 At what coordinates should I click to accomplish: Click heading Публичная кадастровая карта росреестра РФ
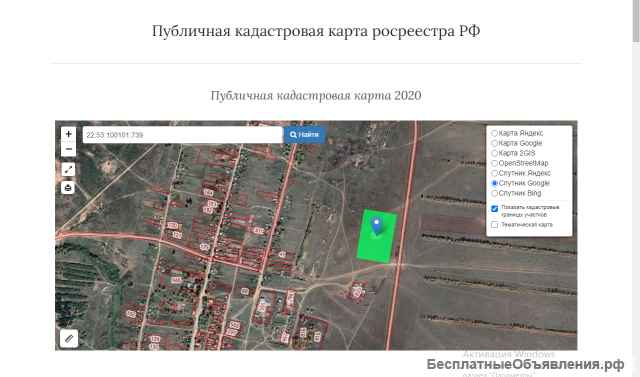point(316,31)
